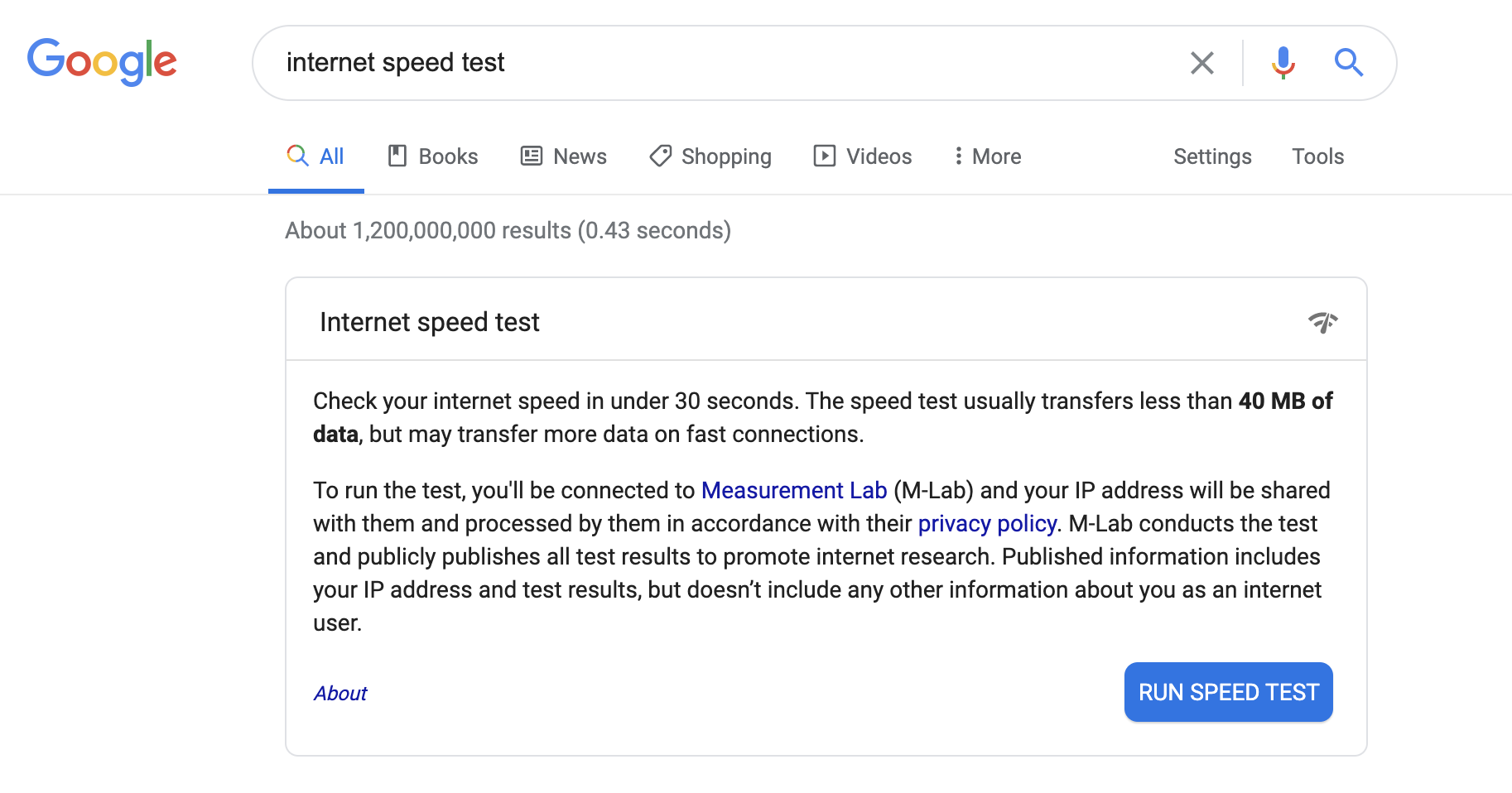The width and height of the screenshot is (1512, 793).
Task: Click the magnifying glass search icon
Action: pos(1348,63)
